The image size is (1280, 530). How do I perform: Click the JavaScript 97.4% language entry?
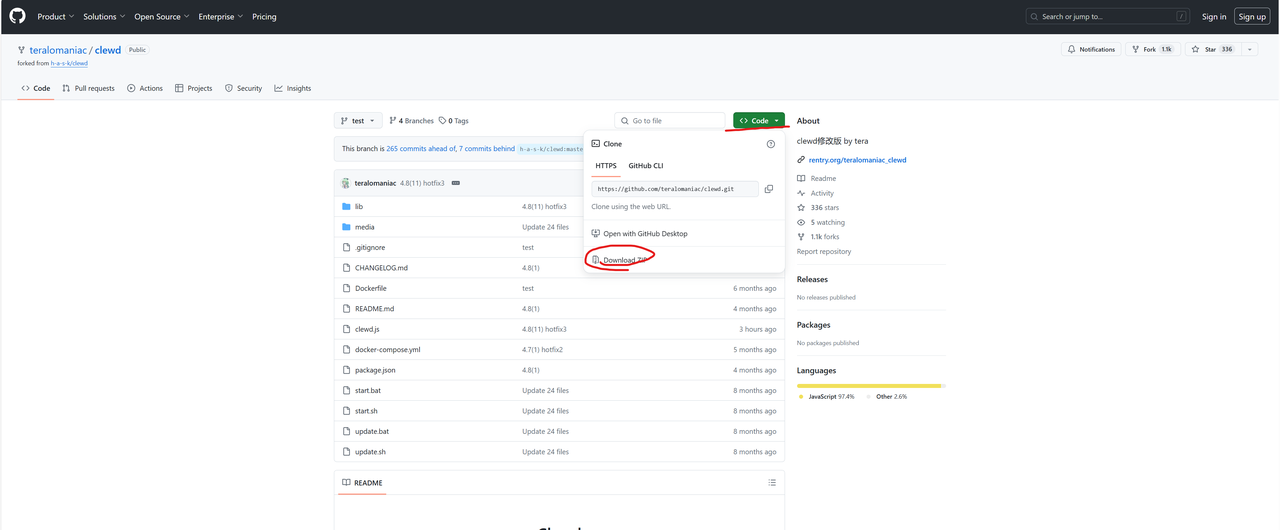point(826,397)
